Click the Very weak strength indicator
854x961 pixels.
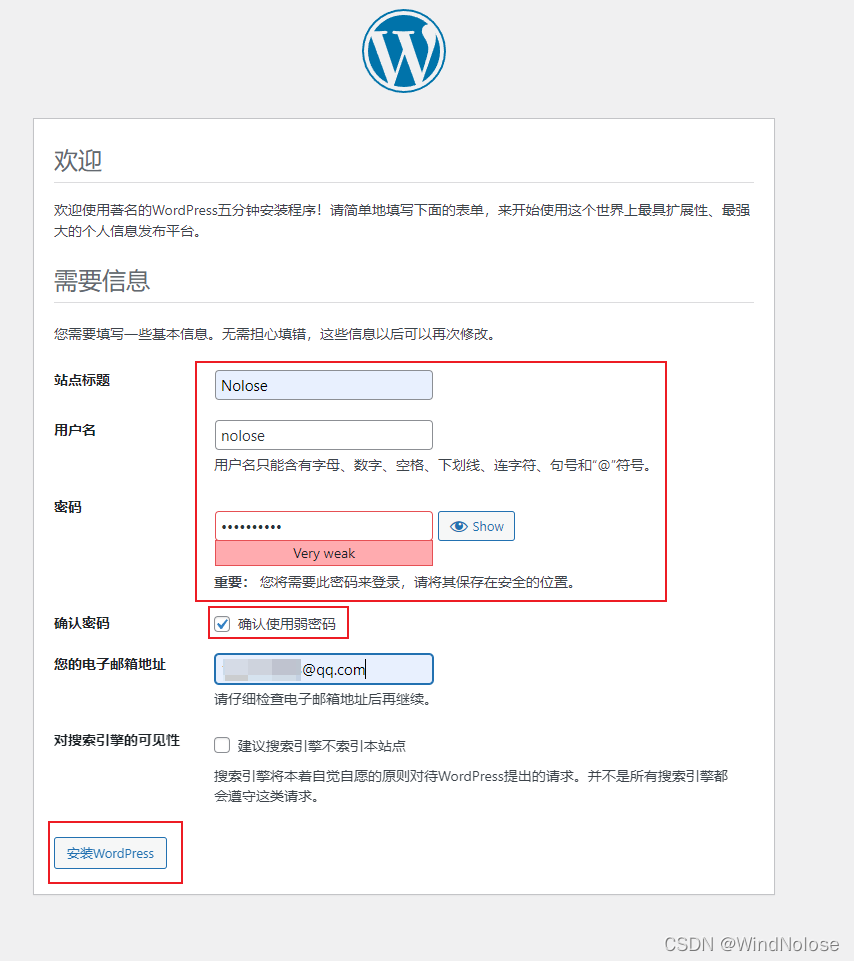coord(324,553)
